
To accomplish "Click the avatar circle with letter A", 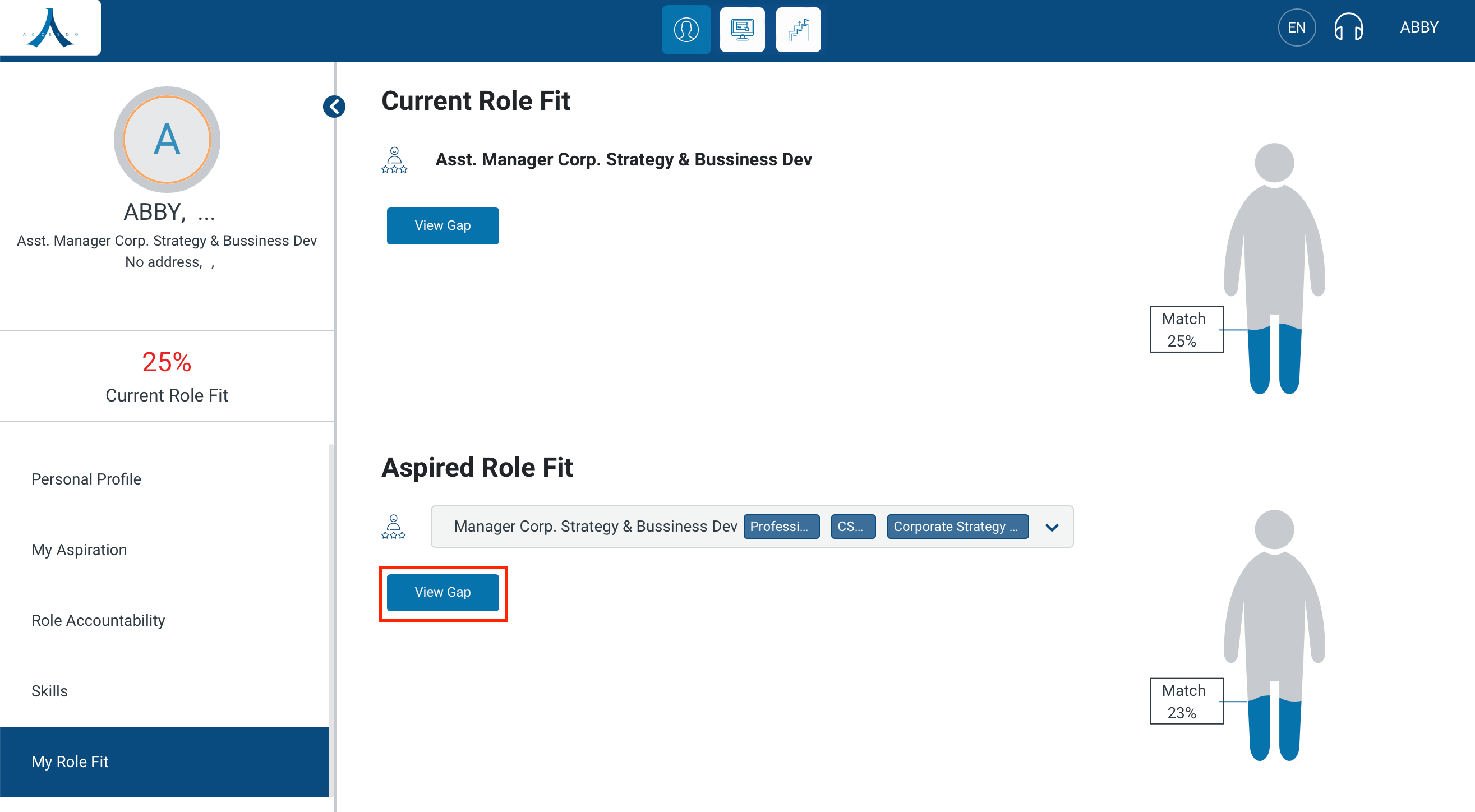I will 167,139.
